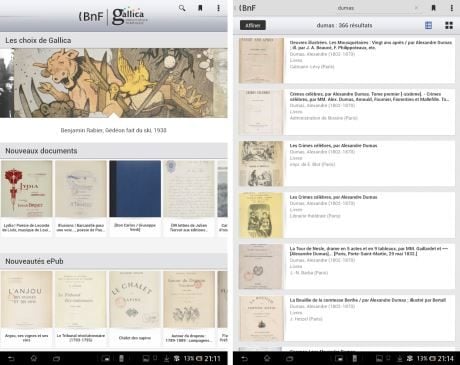Open bookmarks icon on Gallica home screen
This screenshot has height=365, width=460.
tap(200, 8)
